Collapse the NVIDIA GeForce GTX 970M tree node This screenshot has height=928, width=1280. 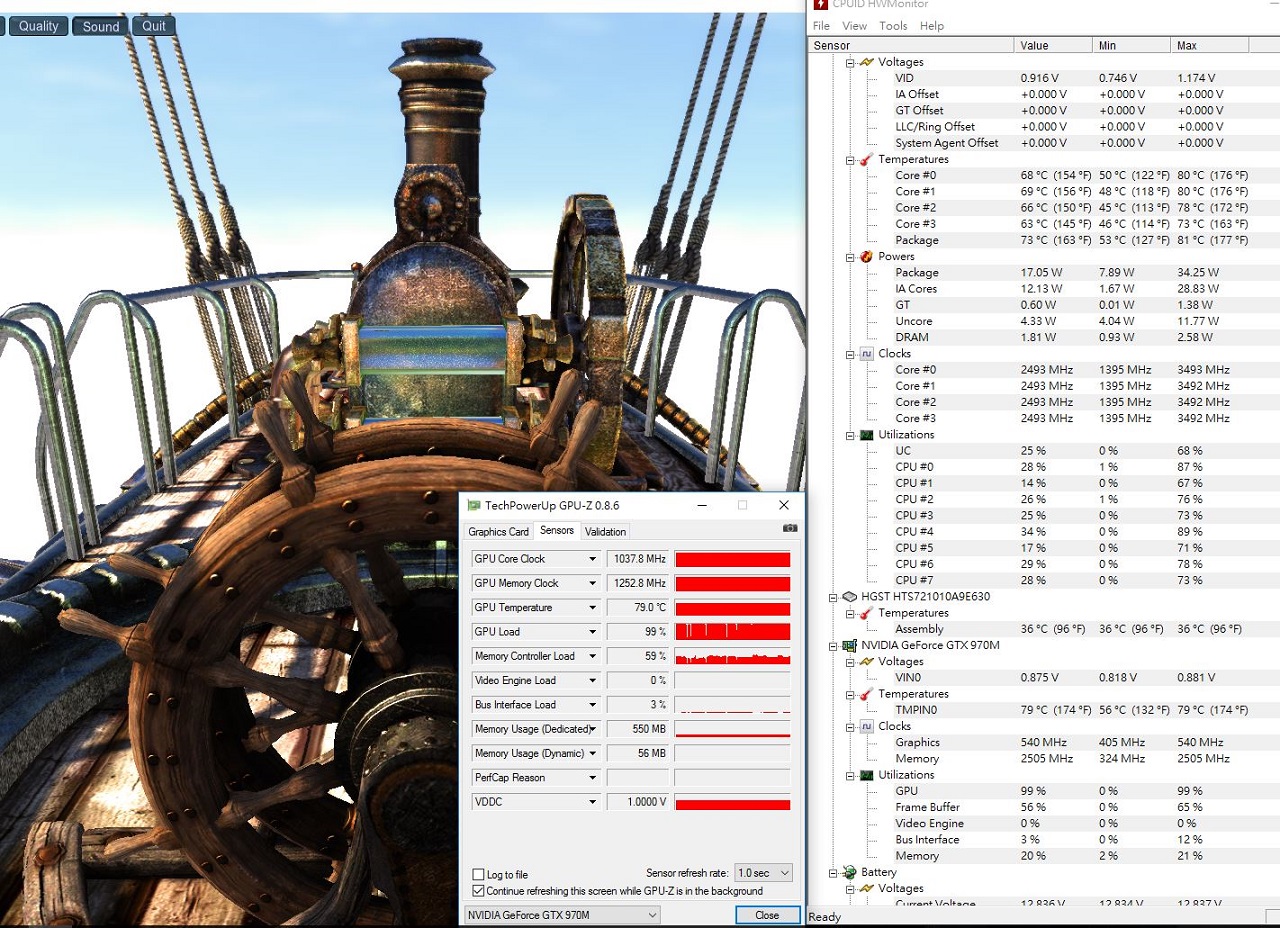833,646
